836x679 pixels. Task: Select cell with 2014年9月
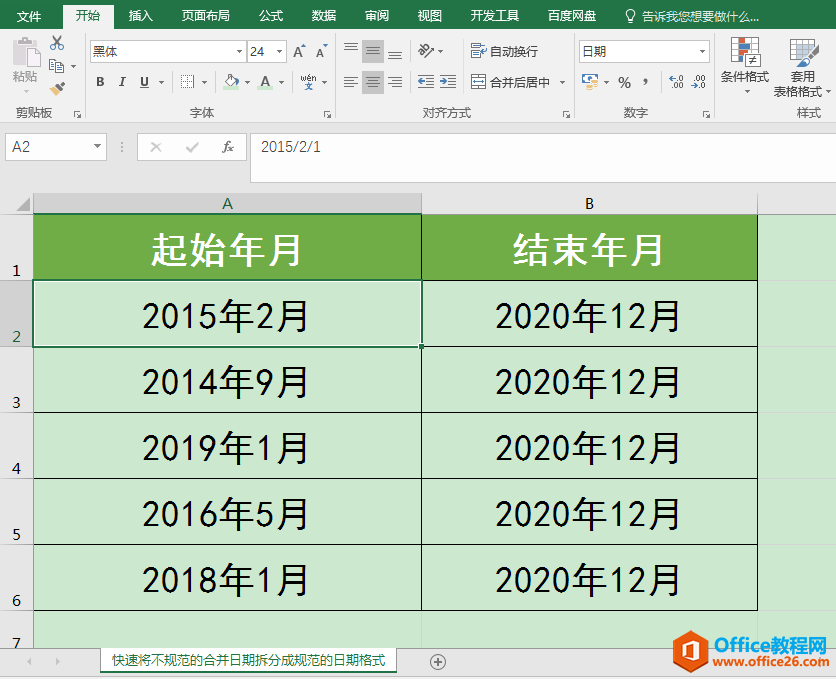tap(227, 380)
